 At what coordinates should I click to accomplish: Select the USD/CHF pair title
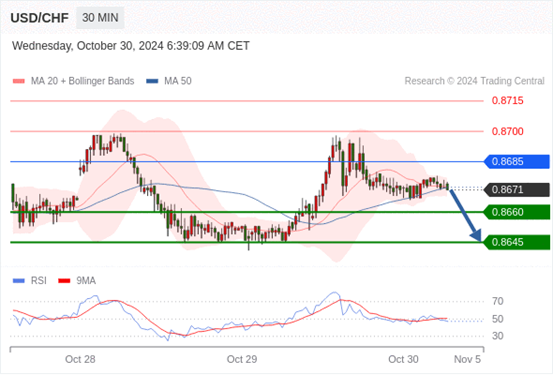point(40,18)
